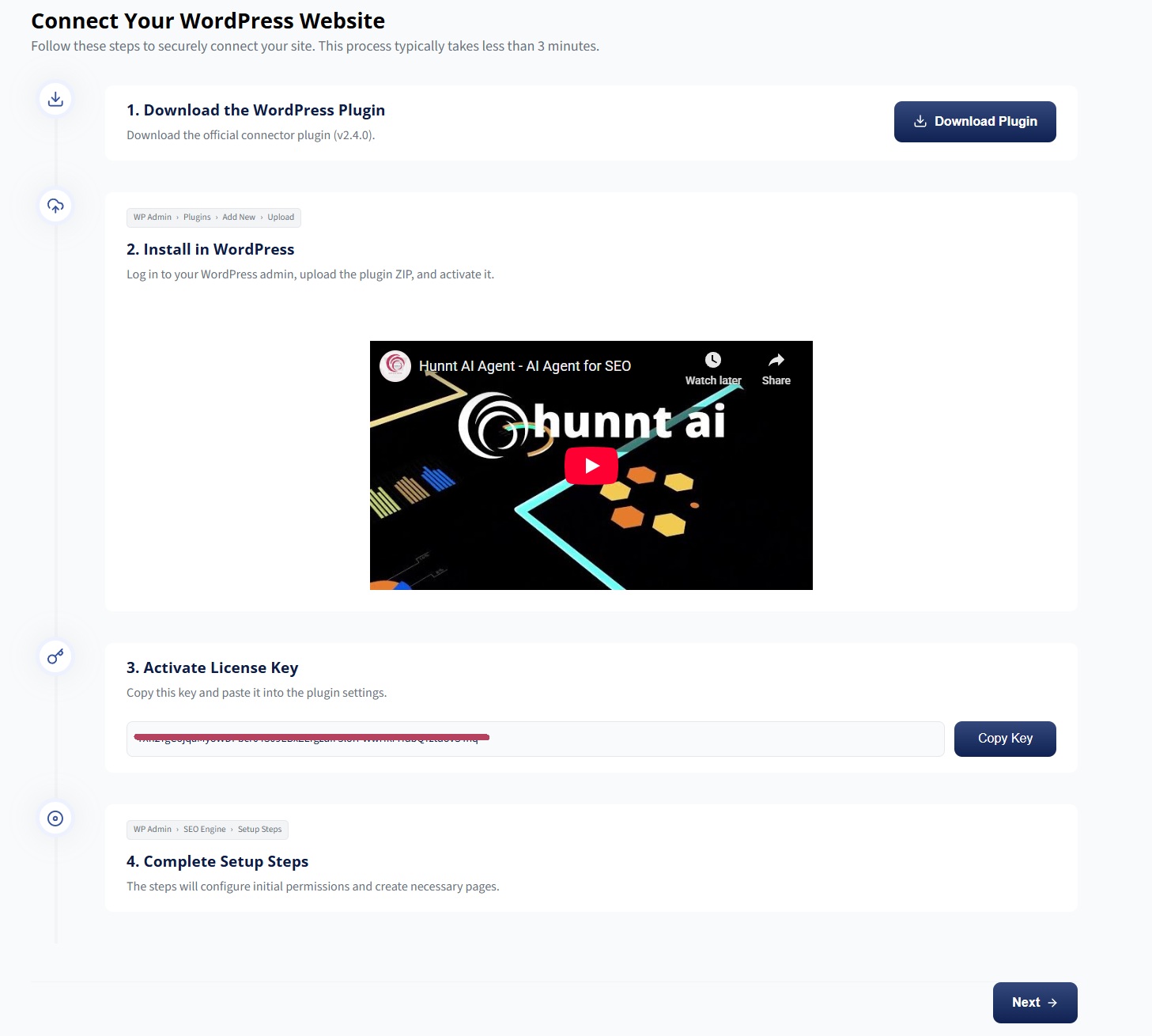
Task: Click the Hunnt AI channel avatar
Action: [395, 366]
